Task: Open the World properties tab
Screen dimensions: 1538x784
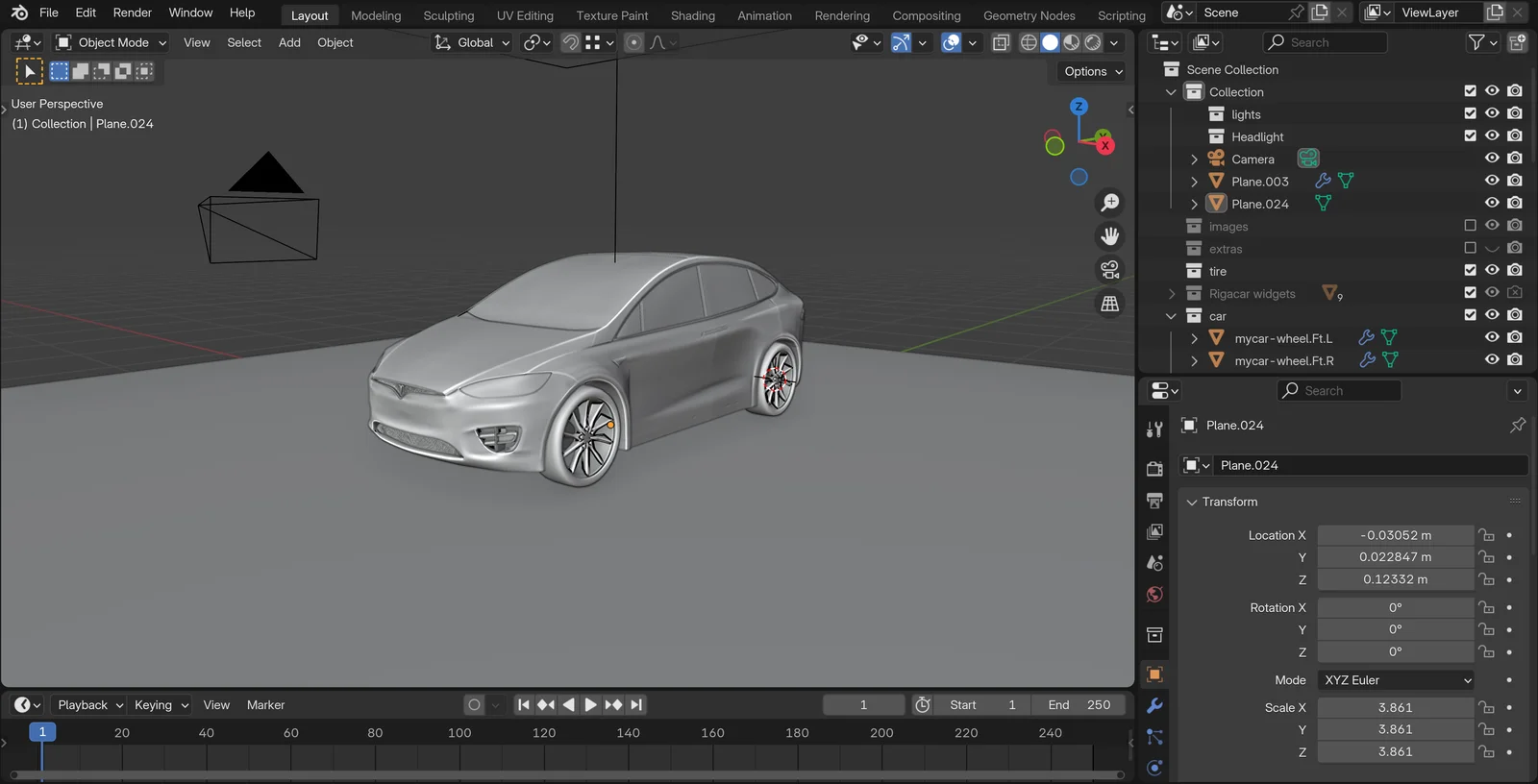Action: (x=1154, y=594)
